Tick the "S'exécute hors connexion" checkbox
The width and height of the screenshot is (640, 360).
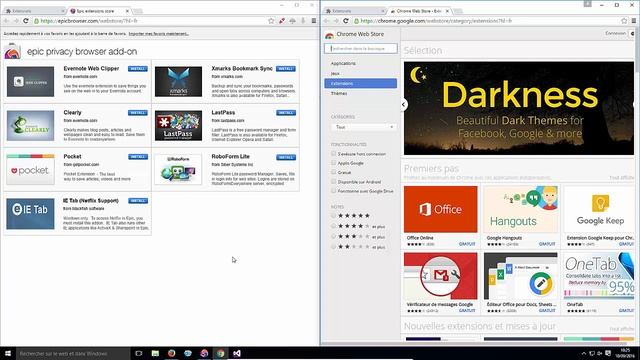[x=333, y=153]
